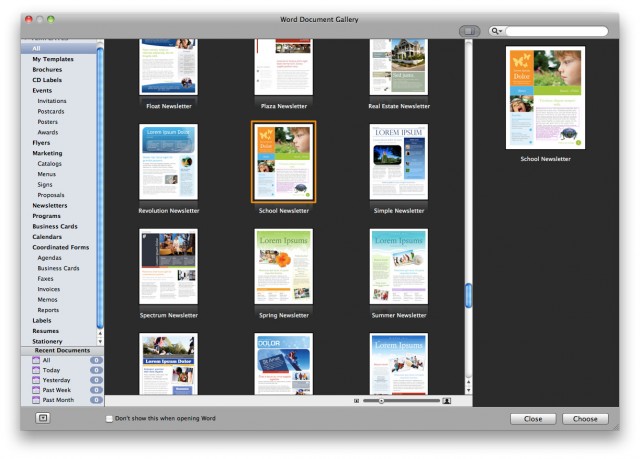The height and width of the screenshot is (459, 640).
Task: Select the Simple Newsletter template
Action: click(x=399, y=162)
